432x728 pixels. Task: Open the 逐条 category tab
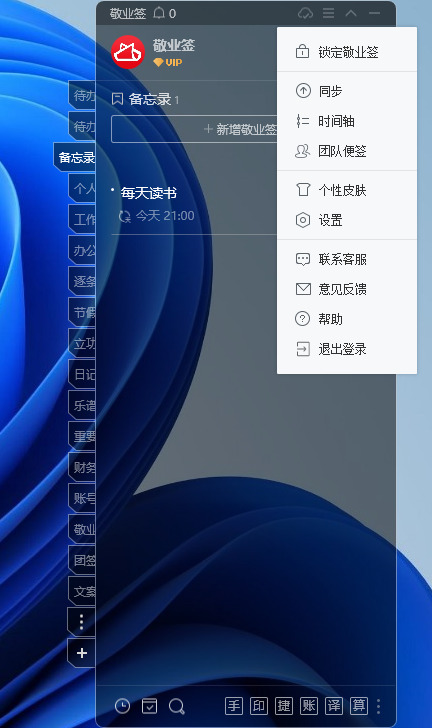[x=82, y=281]
